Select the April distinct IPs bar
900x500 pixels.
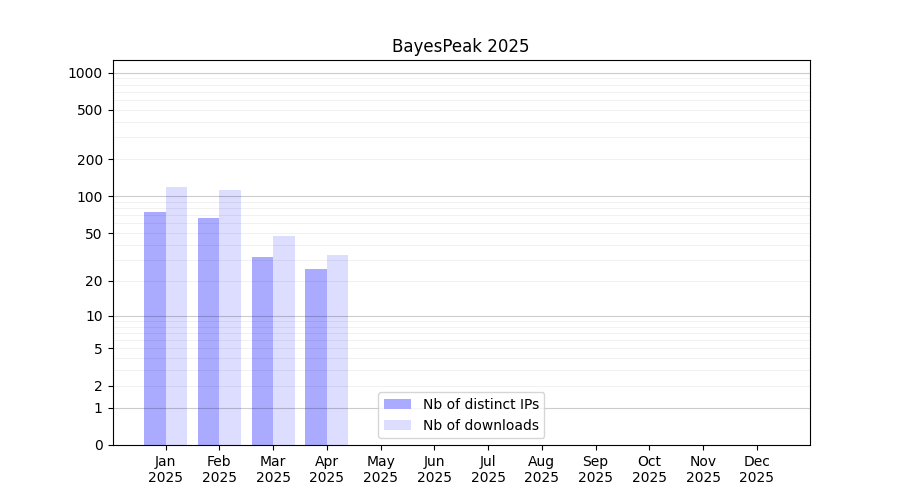point(316,357)
